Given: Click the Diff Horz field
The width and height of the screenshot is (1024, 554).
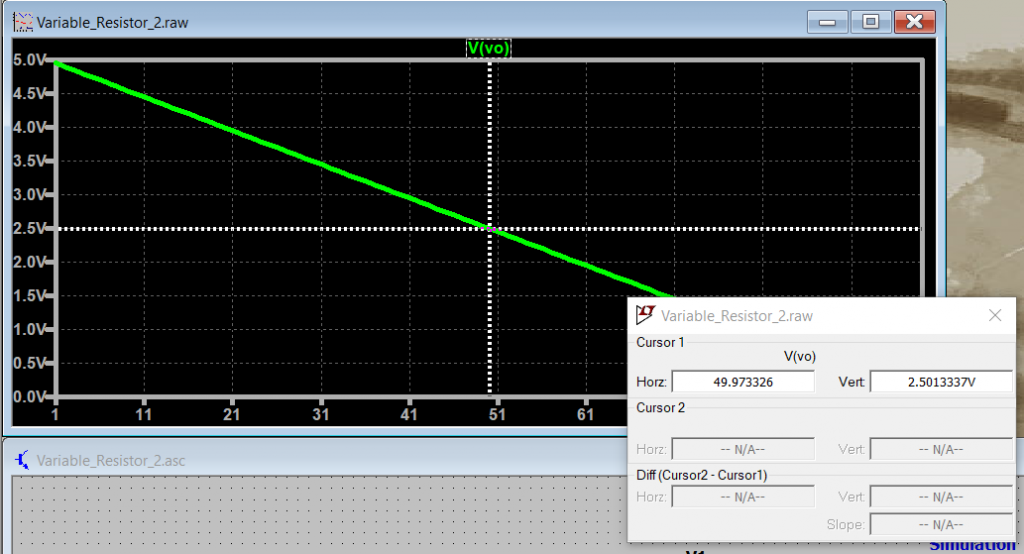Looking at the screenshot, I should [x=743, y=497].
